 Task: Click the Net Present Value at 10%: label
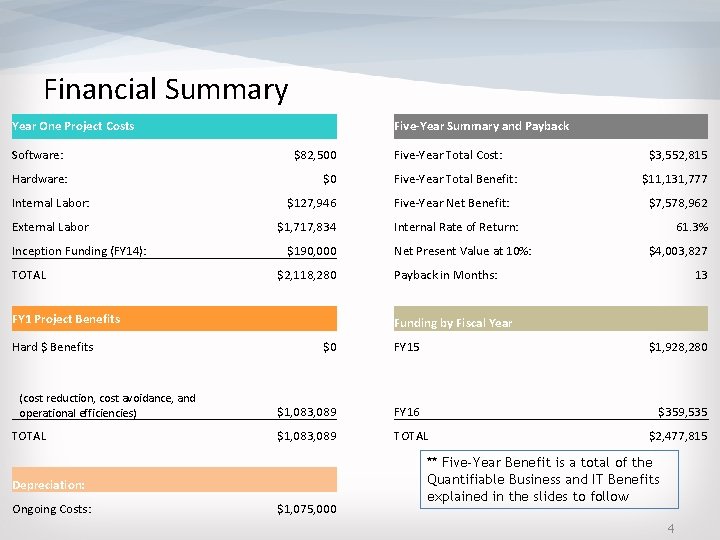pyautogui.click(x=463, y=251)
